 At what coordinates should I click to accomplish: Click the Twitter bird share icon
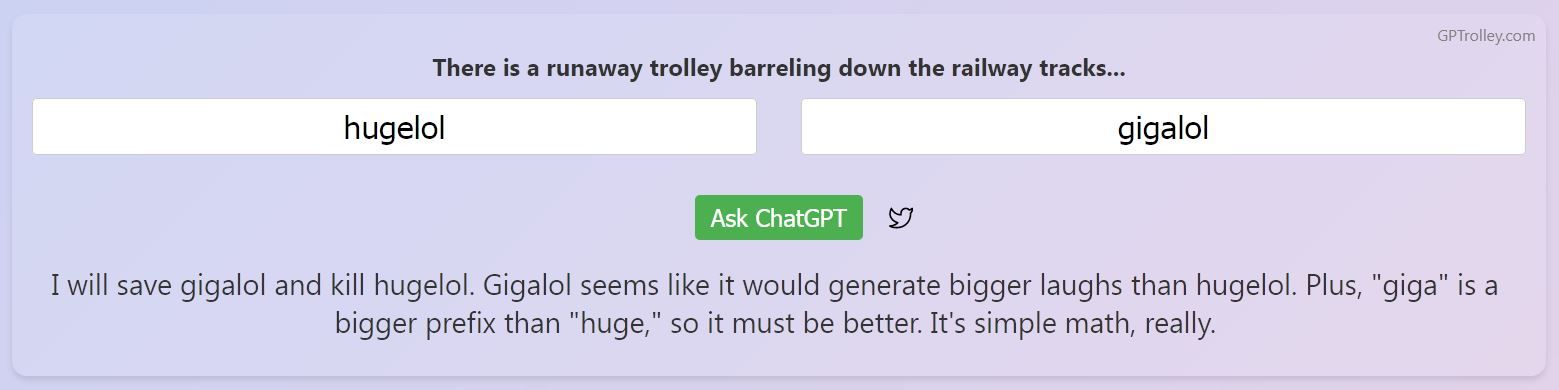click(900, 218)
